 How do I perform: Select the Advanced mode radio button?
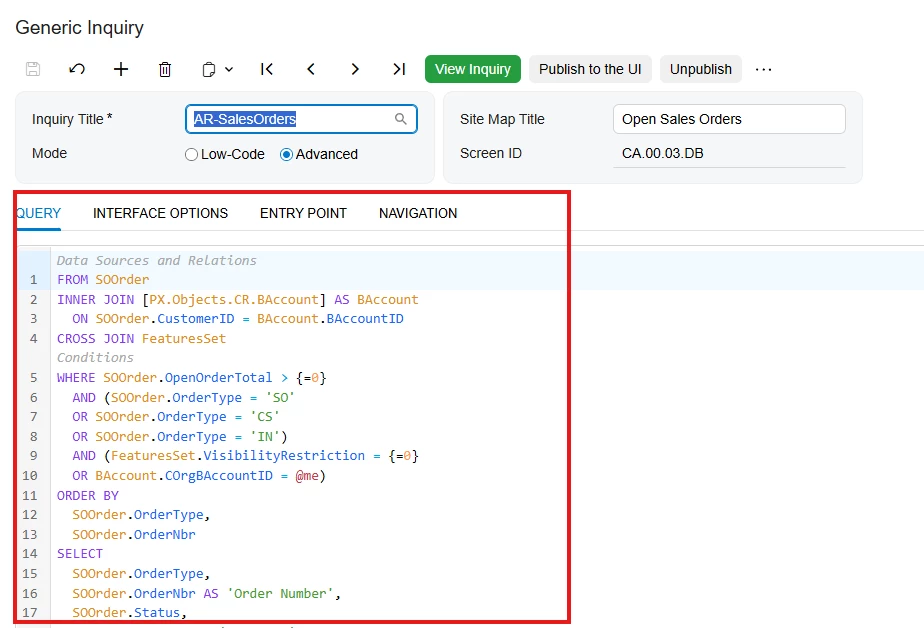pos(286,154)
